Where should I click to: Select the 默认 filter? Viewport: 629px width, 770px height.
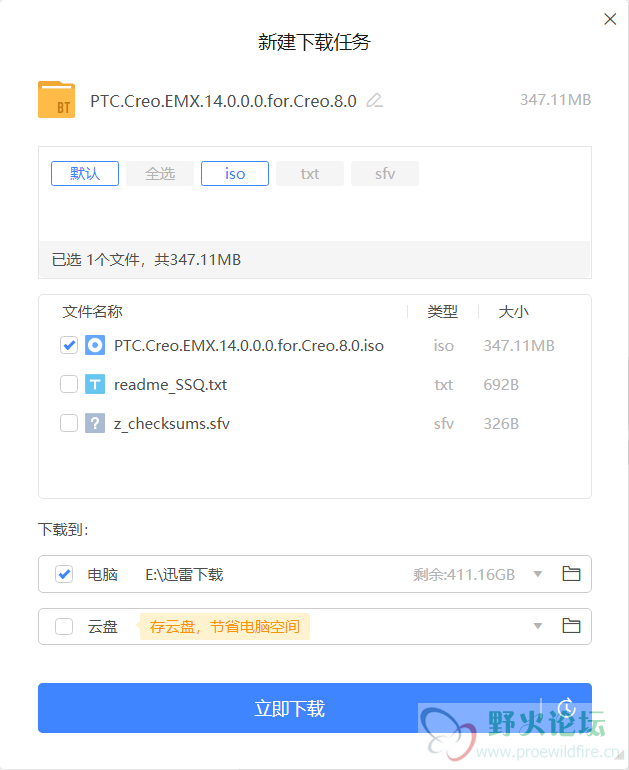pyautogui.click(x=85, y=173)
